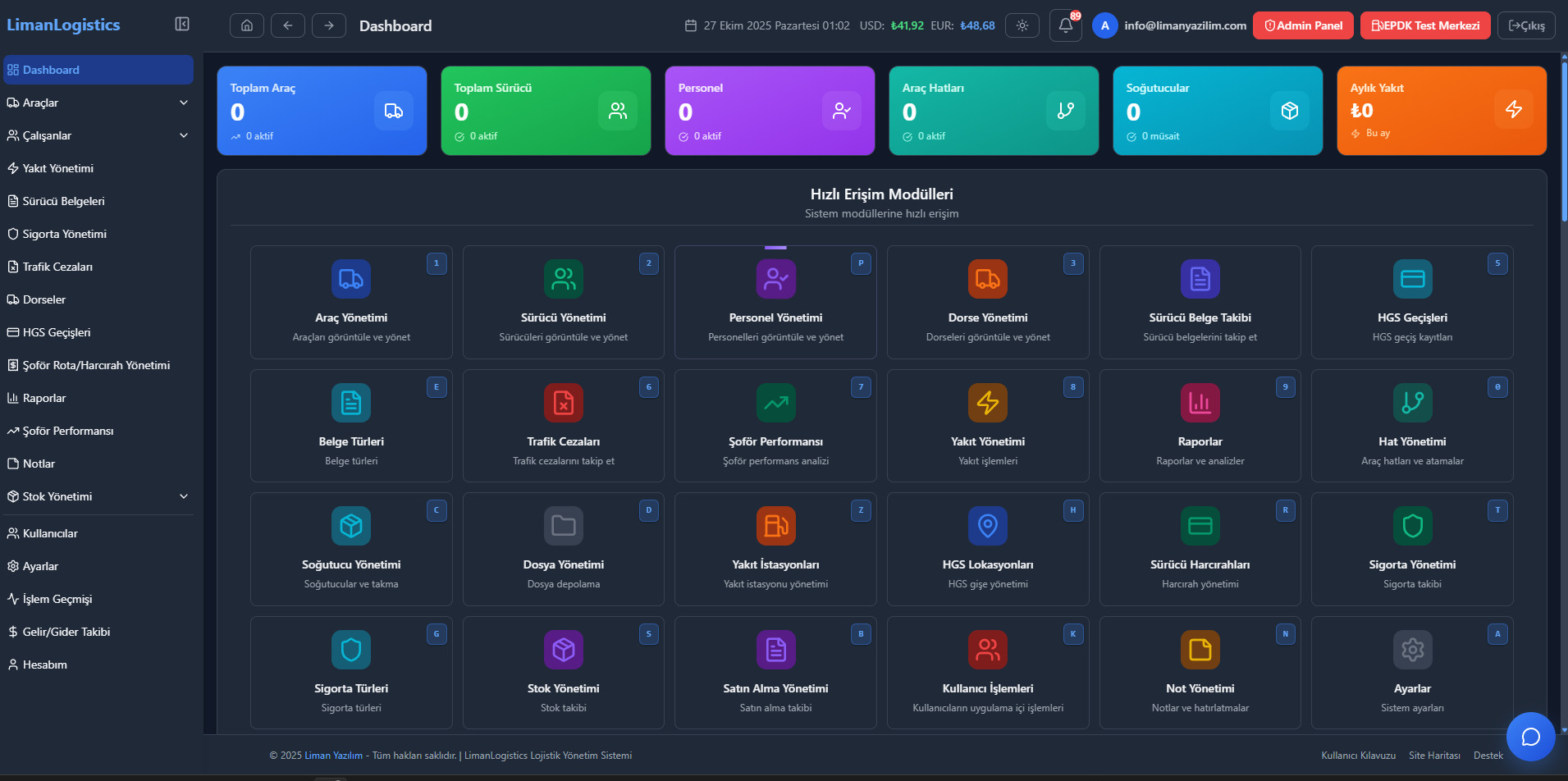The width and height of the screenshot is (1568, 781).
Task: Open HGS Lokasyonları map pin icon
Action: [987, 526]
